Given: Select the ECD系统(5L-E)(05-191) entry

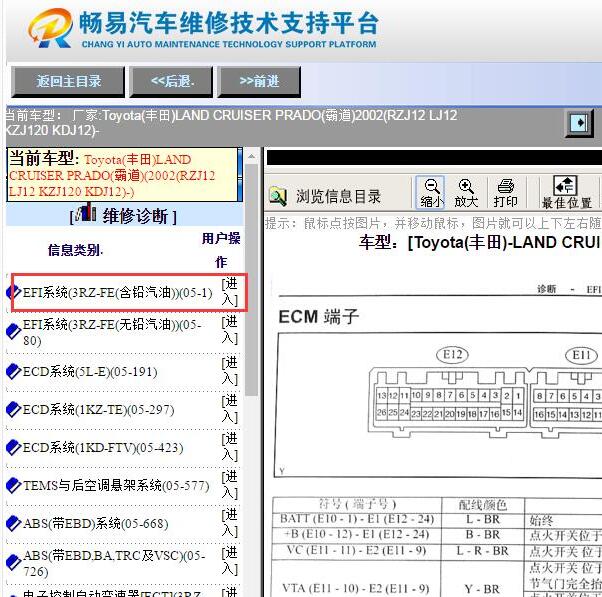Looking at the screenshot, I should tap(90, 372).
